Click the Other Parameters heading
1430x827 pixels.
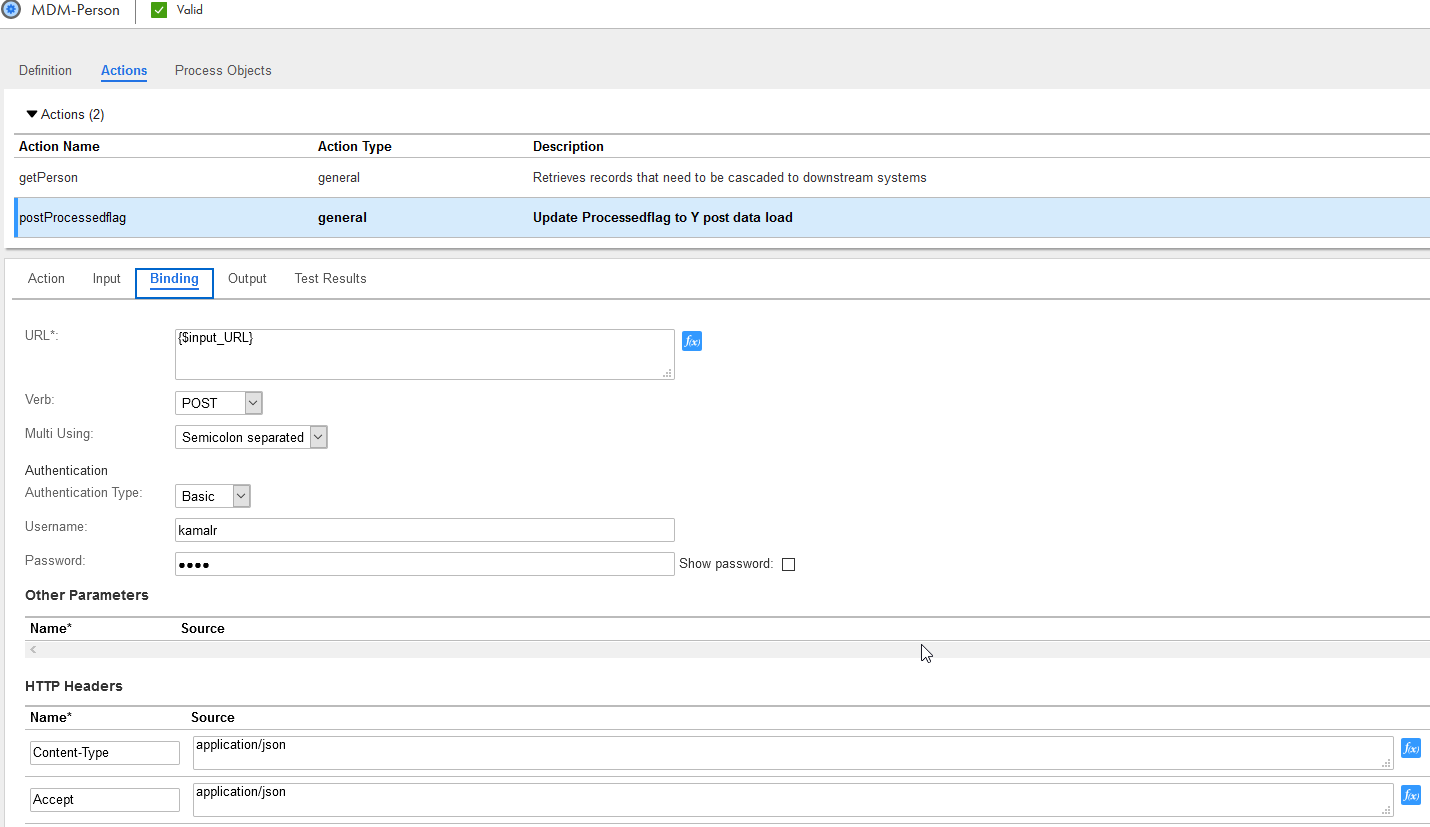[x=87, y=595]
